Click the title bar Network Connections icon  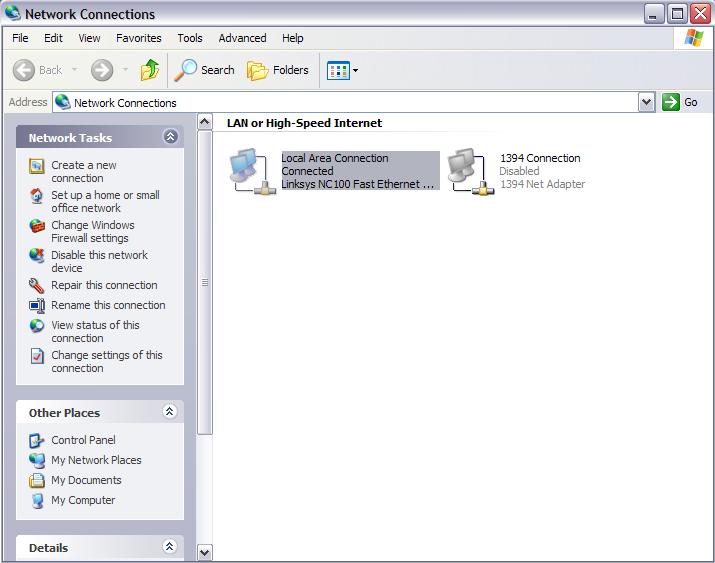(x=12, y=13)
